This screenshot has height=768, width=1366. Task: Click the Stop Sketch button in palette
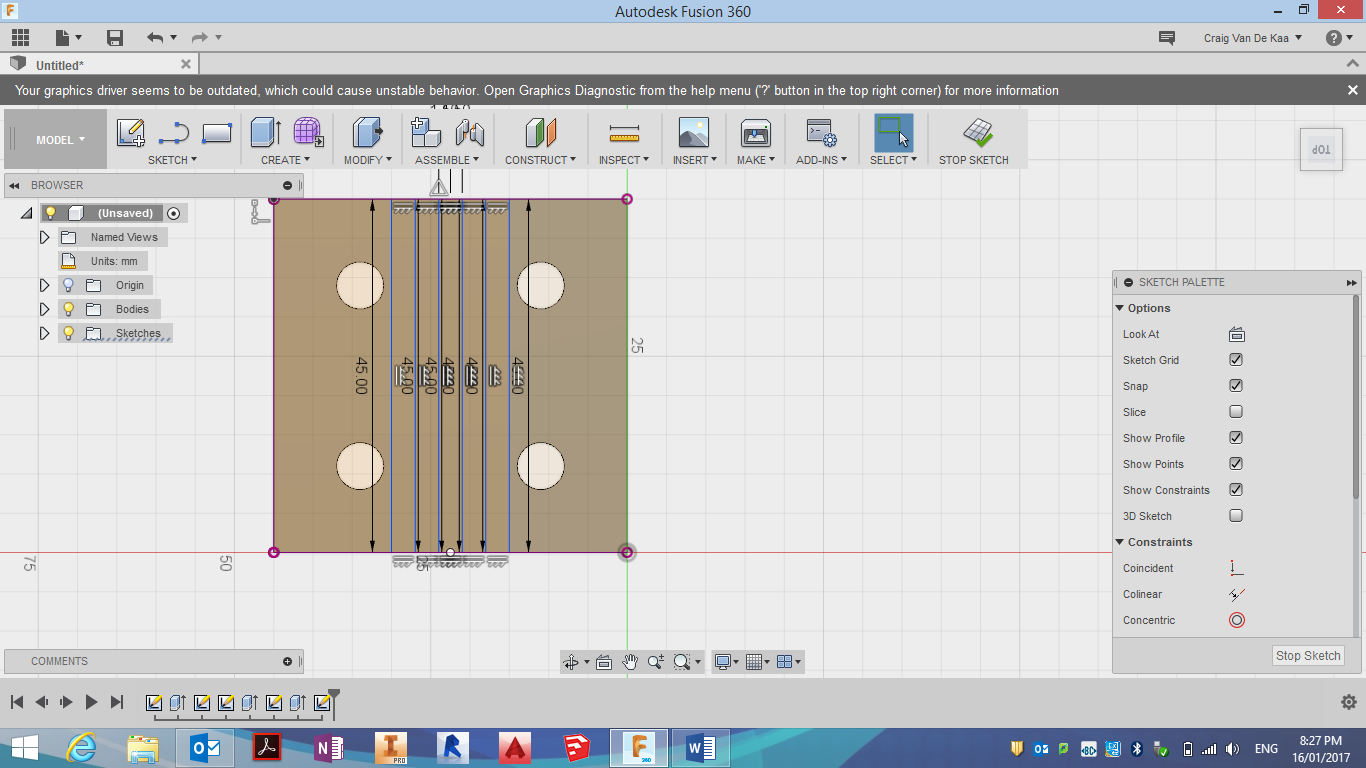tap(1308, 656)
